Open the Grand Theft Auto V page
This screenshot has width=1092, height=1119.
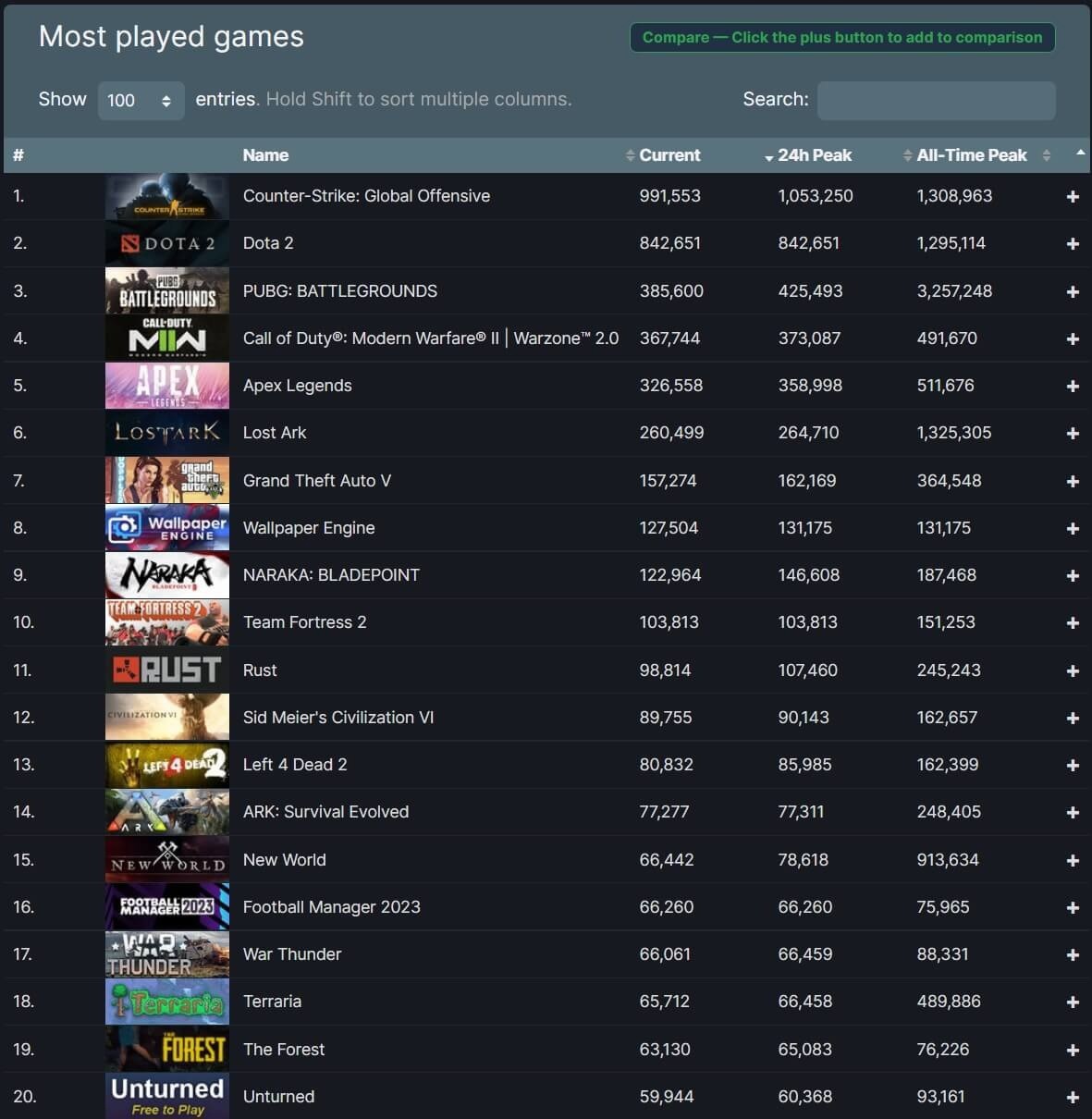click(317, 480)
